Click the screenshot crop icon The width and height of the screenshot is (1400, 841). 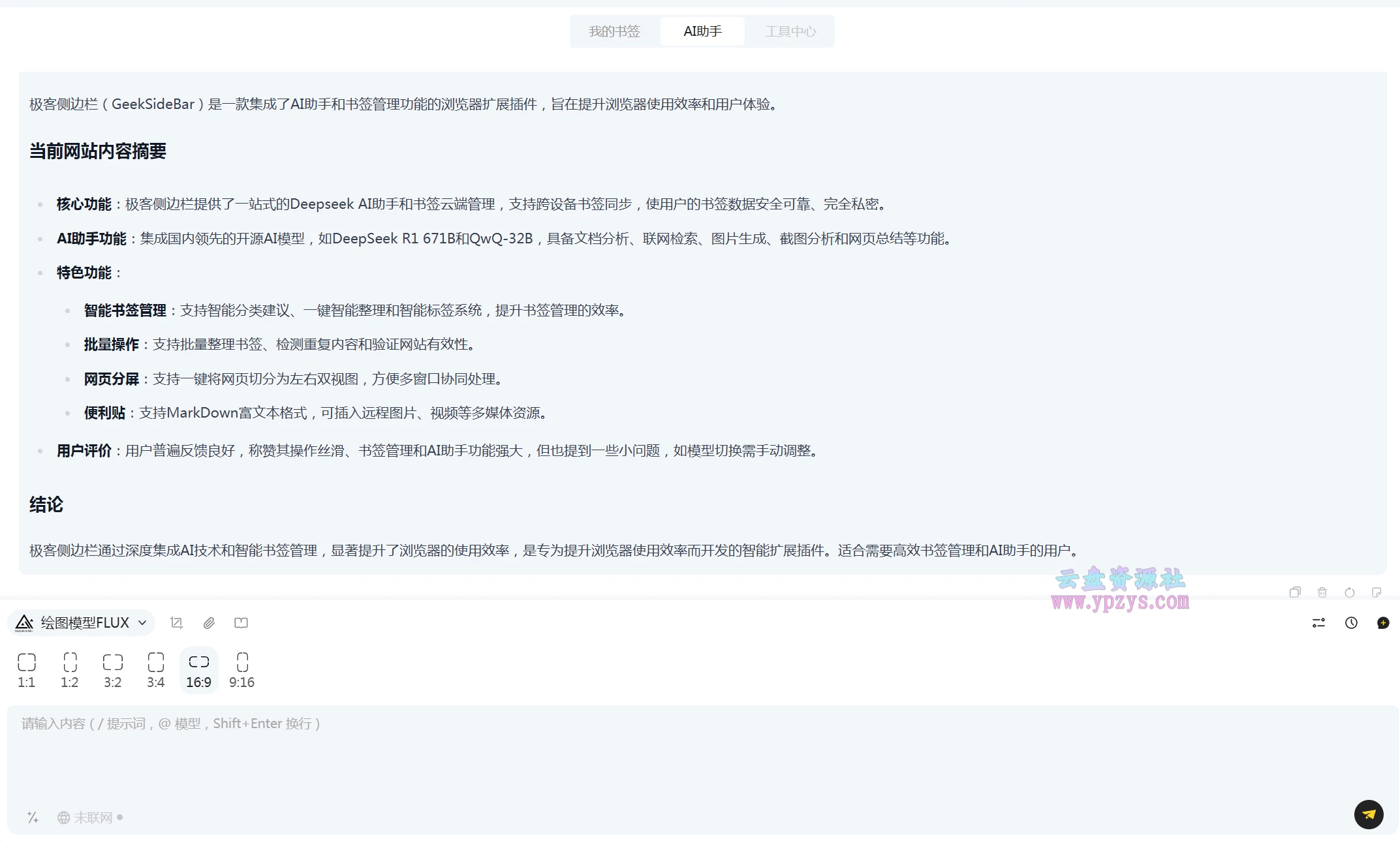(x=176, y=623)
